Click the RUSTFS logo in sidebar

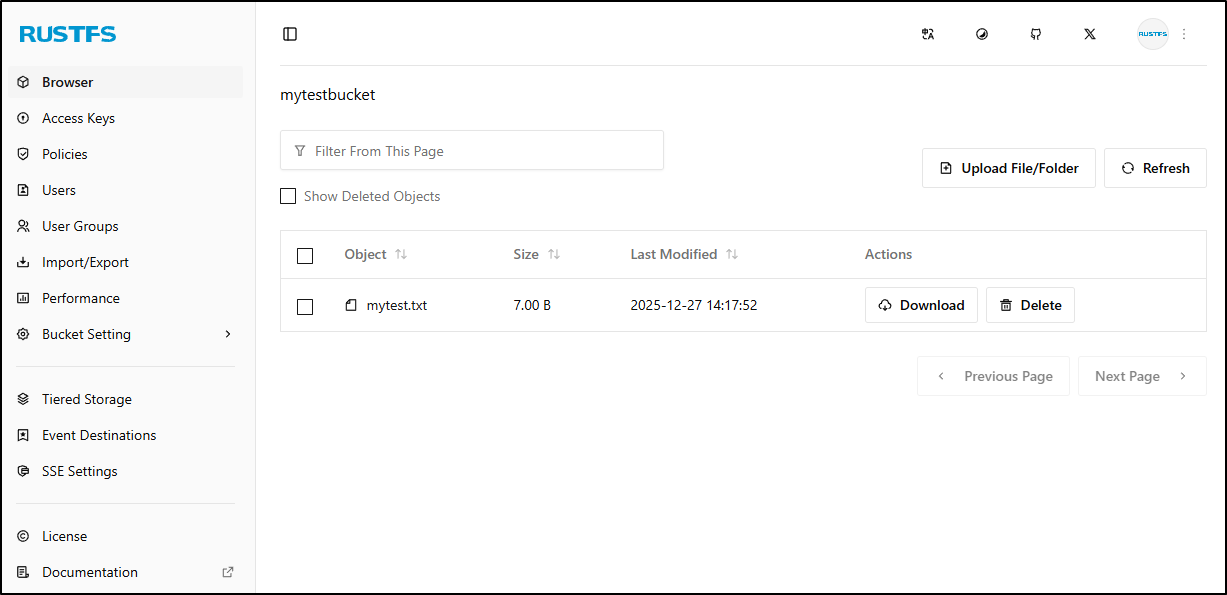point(68,35)
